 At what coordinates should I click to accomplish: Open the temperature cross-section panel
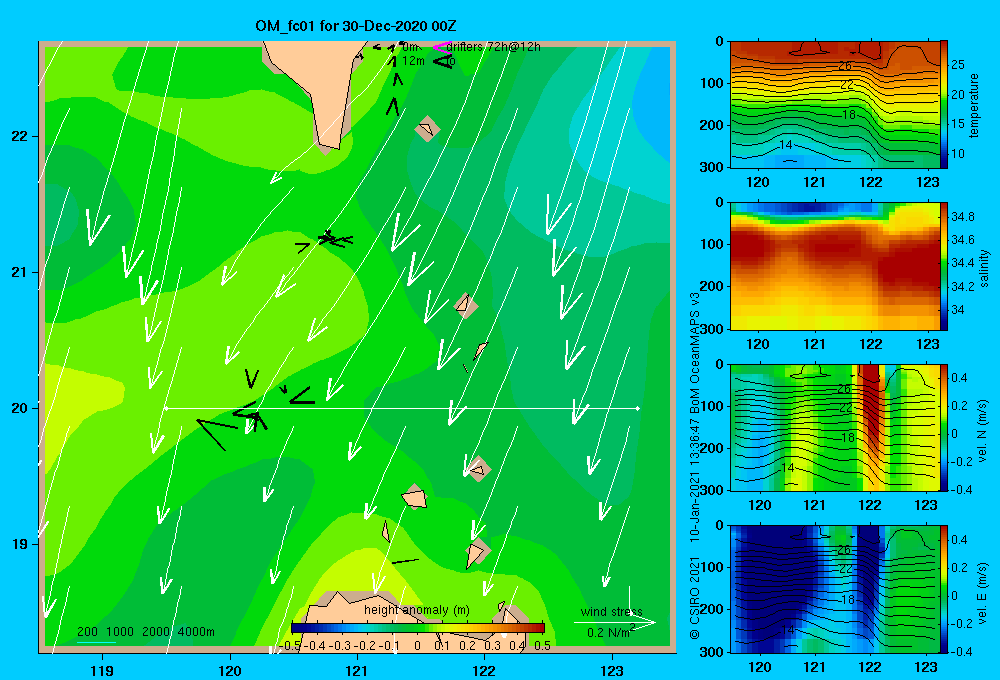tap(834, 105)
